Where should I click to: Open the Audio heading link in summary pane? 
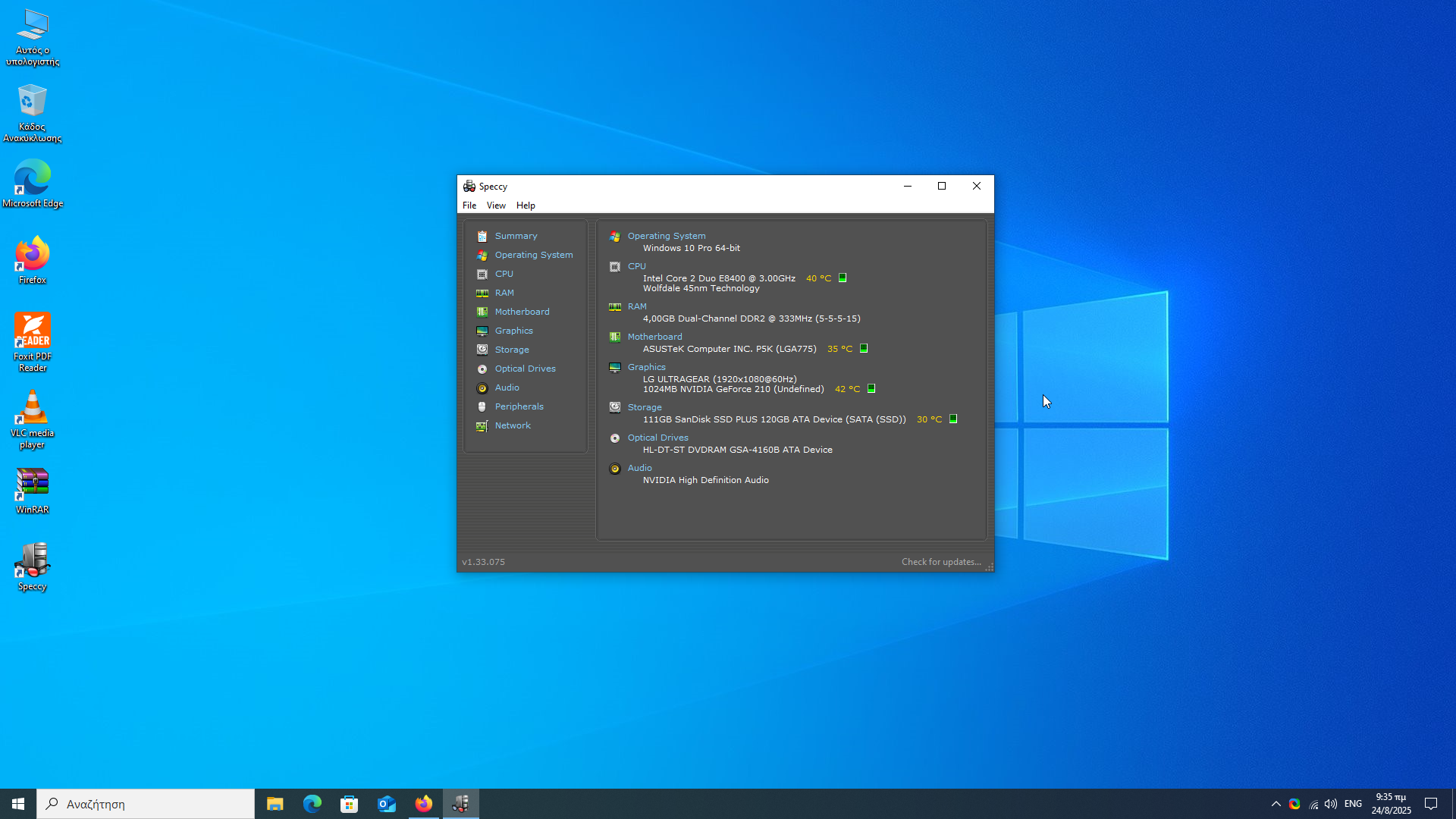click(x=639, y=468)
